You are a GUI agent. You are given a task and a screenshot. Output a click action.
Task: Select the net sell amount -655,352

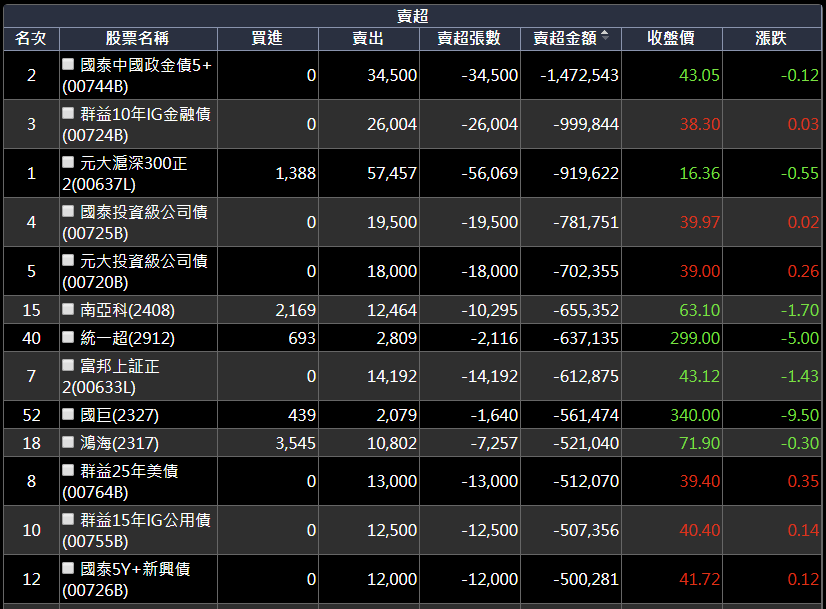click(x=586, y=310)
